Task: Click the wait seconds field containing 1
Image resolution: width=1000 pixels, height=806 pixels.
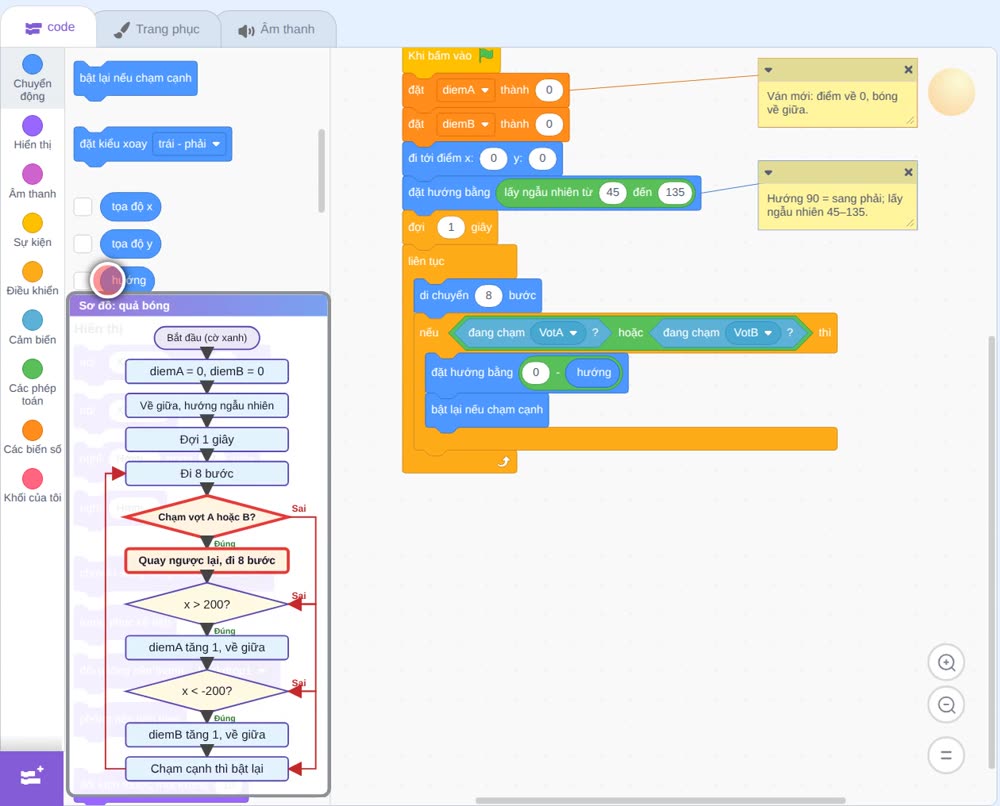Action: coord(451,227)
